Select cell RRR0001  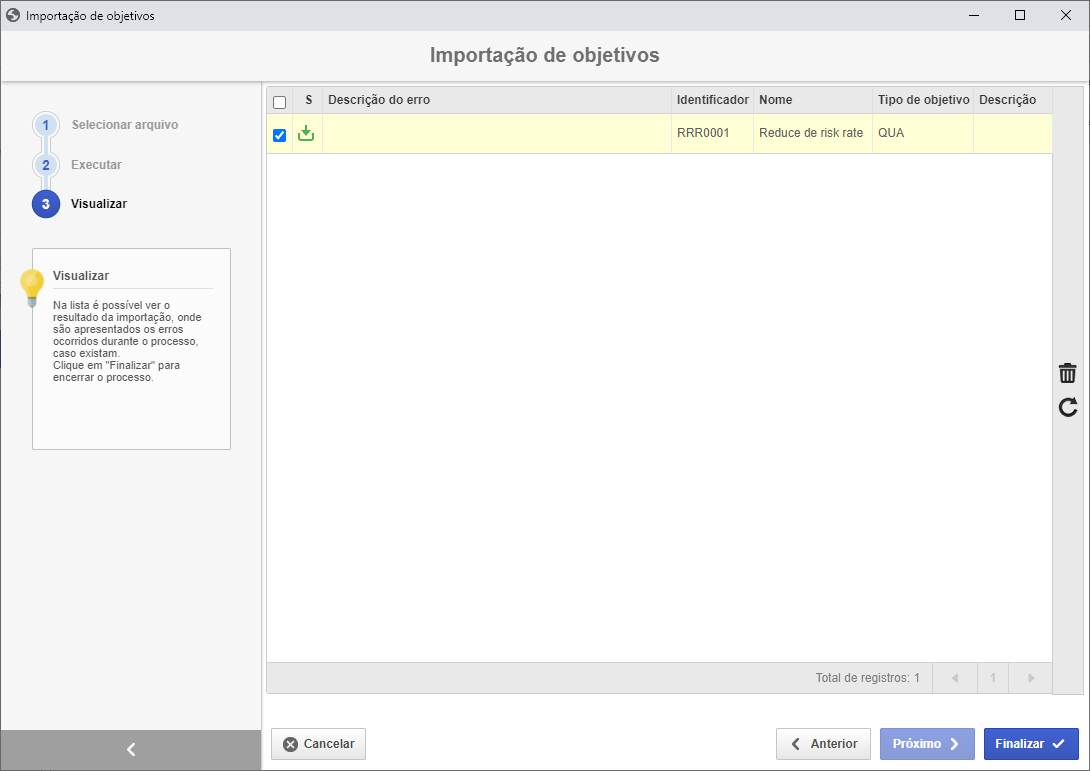[712, 133]
